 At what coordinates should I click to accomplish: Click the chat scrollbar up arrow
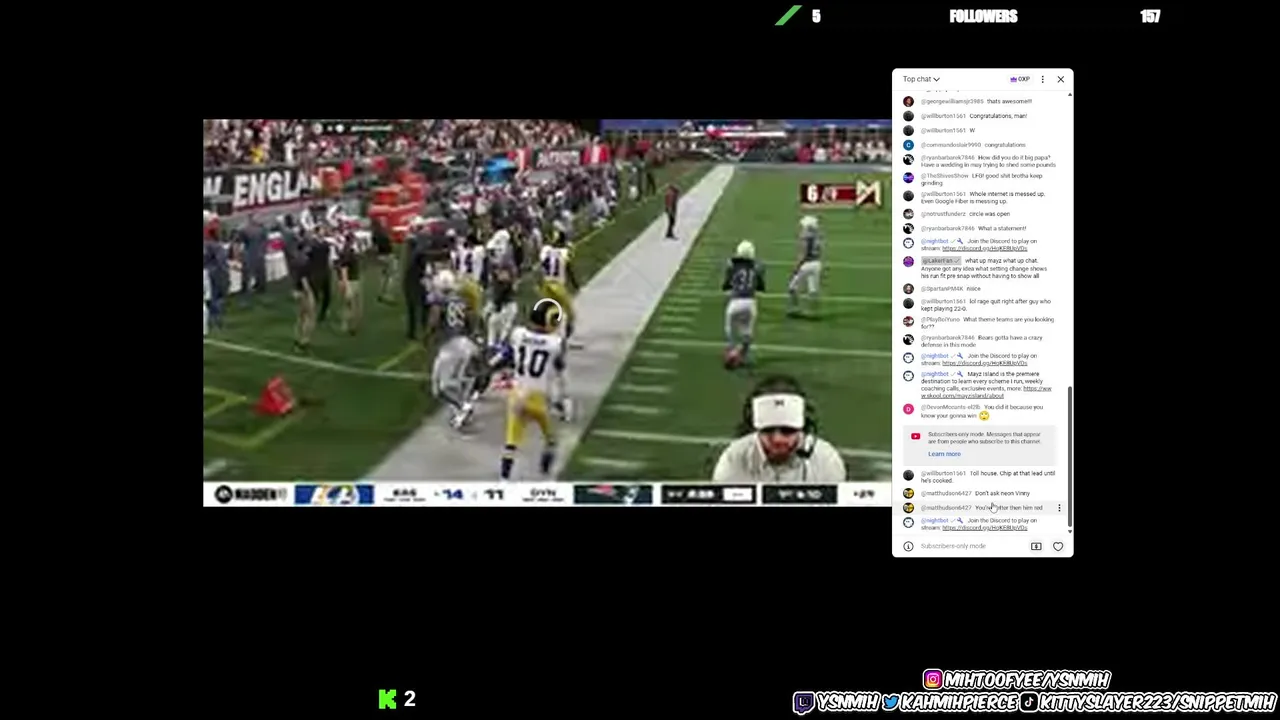point(1070,94)
